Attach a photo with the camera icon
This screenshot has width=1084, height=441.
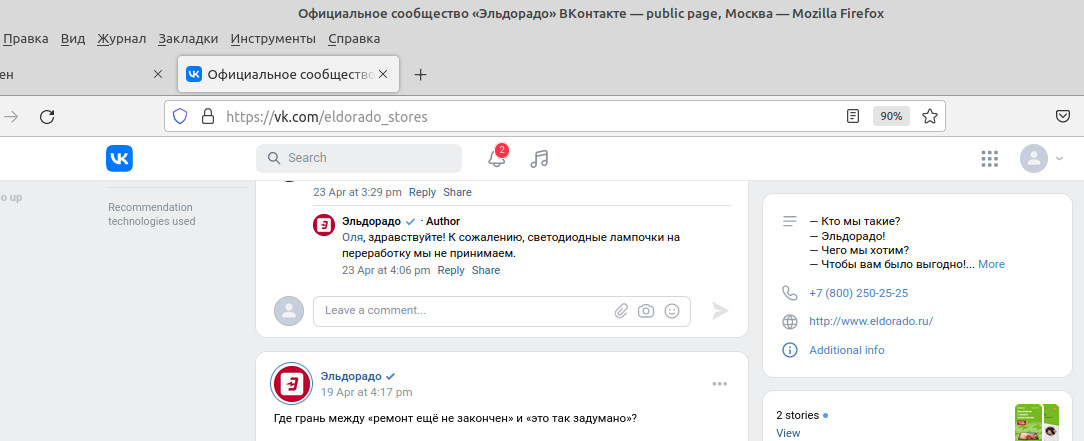click(x=646, y=311)
